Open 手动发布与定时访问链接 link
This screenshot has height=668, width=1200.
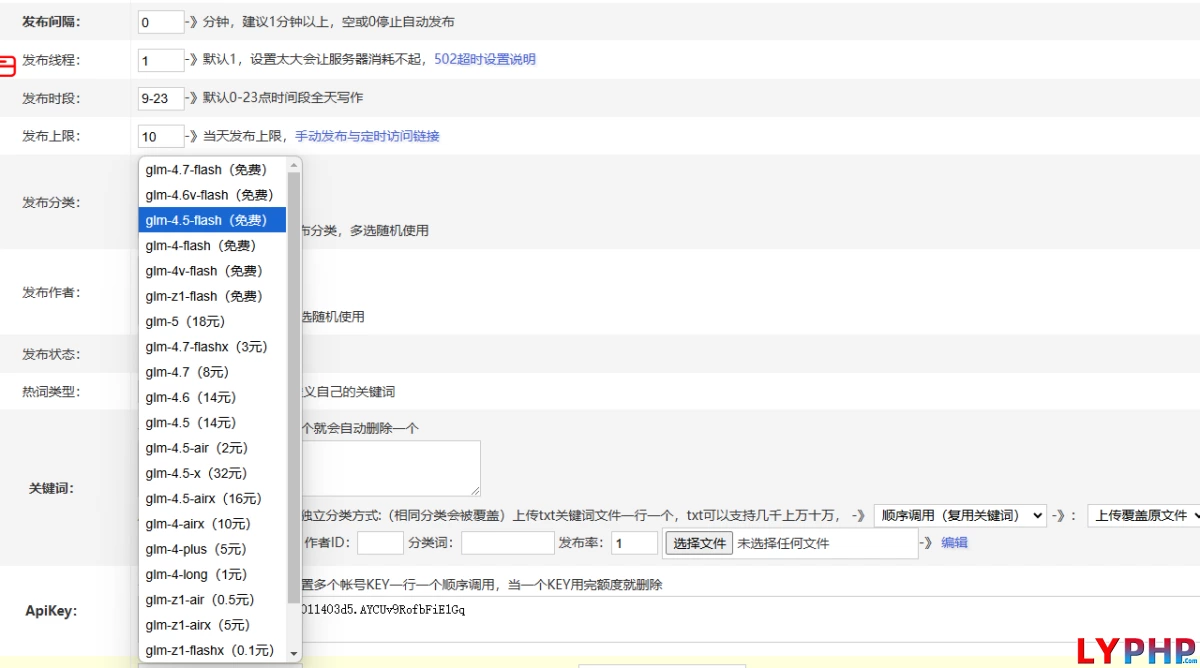[x=367, y=136]
